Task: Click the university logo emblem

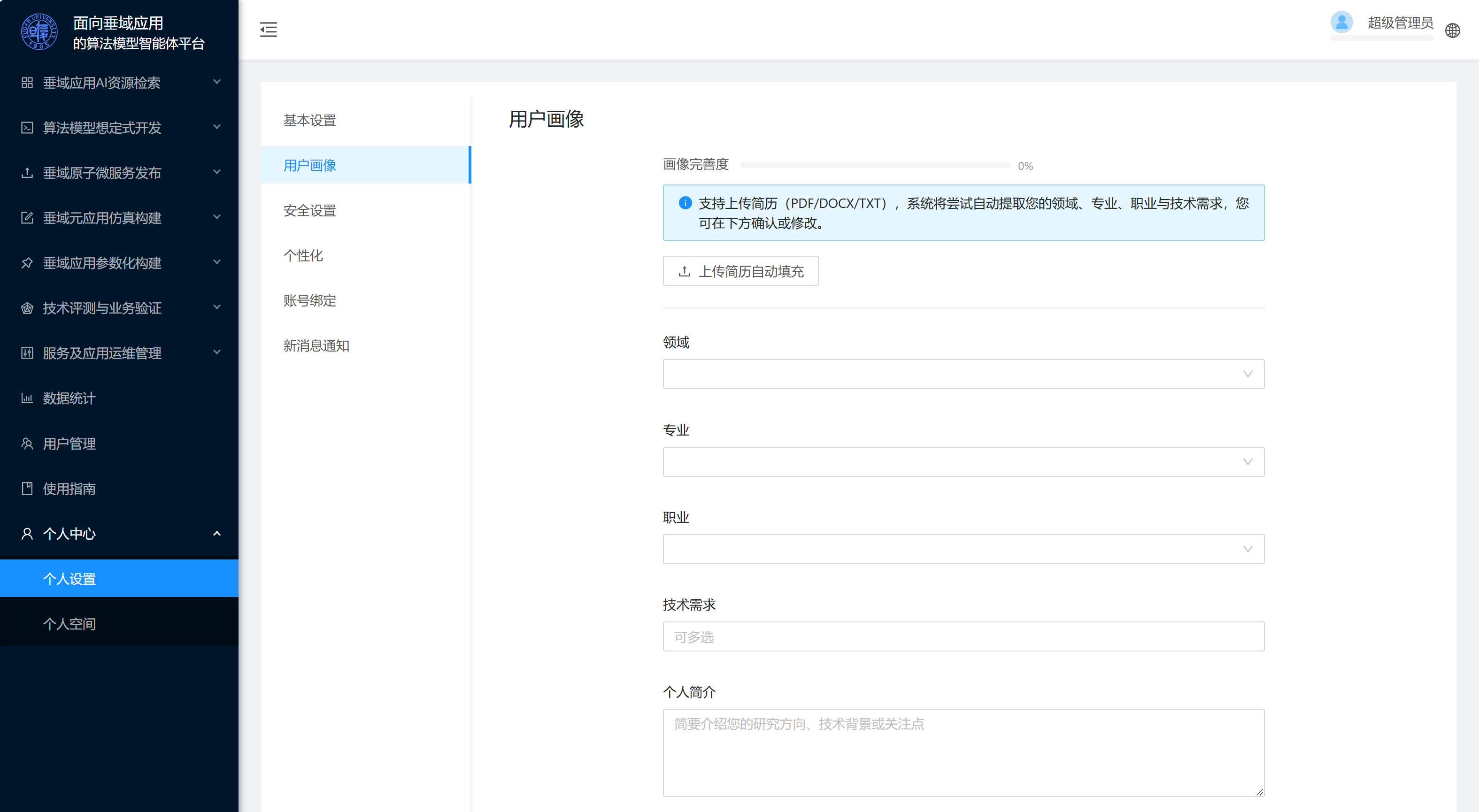Action: pos(39,31)
